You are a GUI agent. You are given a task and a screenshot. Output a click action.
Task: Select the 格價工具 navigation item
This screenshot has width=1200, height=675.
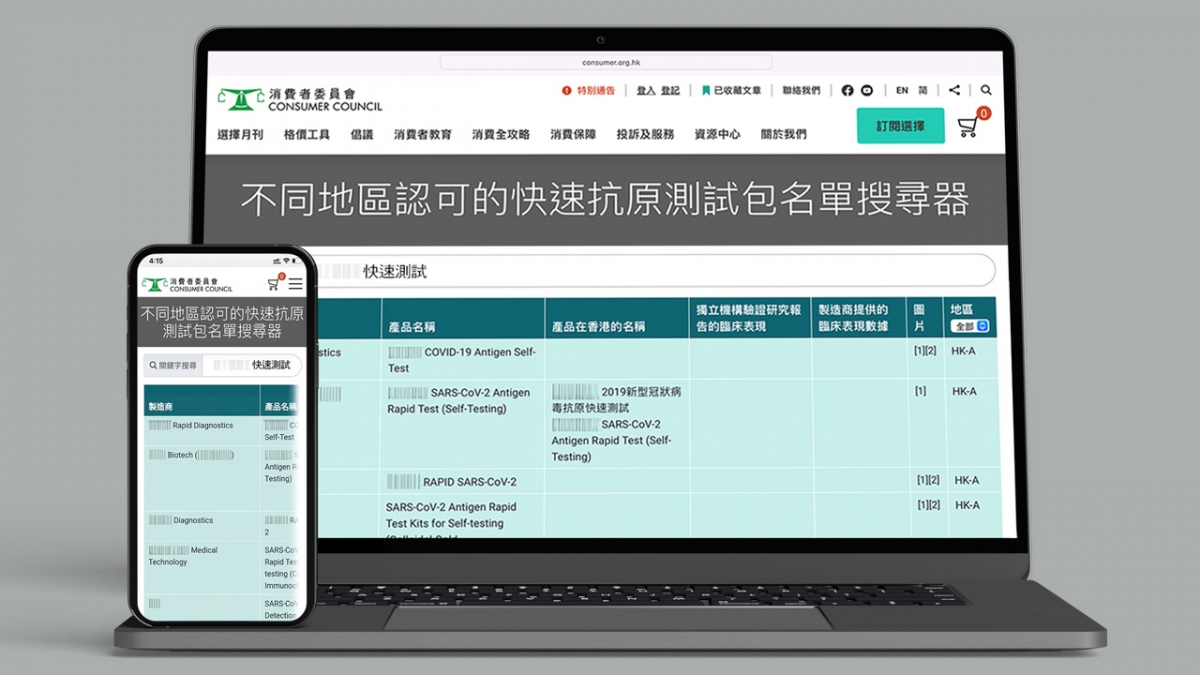(x=308, y=133)
